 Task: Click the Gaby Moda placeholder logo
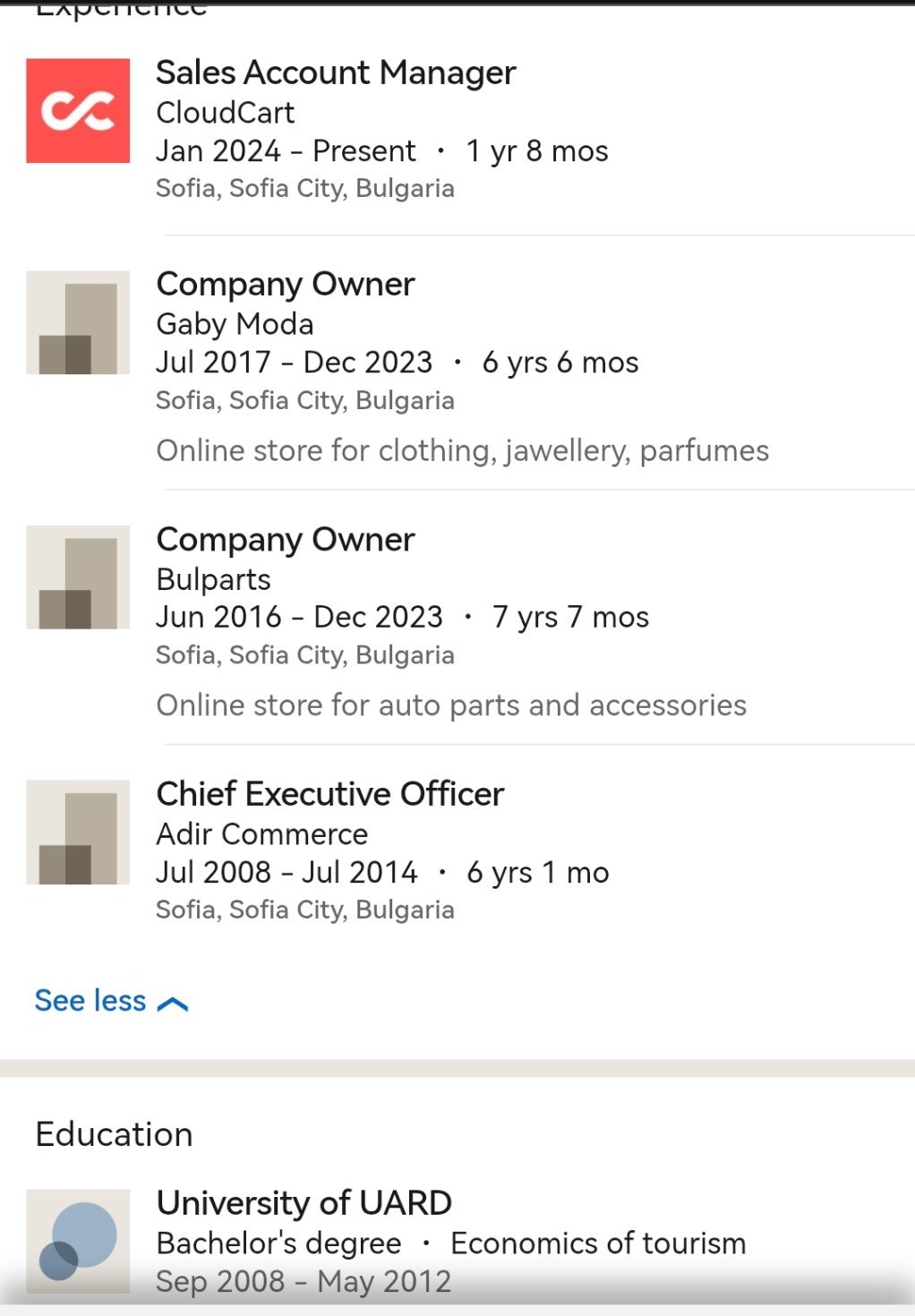(x=78, y=322)
